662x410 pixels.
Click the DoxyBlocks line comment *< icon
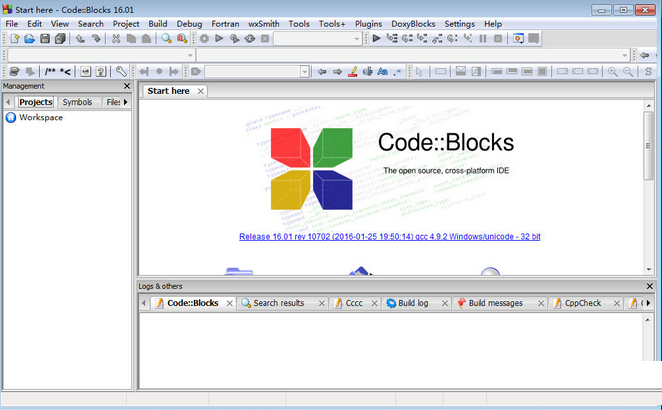coord(65,71)
